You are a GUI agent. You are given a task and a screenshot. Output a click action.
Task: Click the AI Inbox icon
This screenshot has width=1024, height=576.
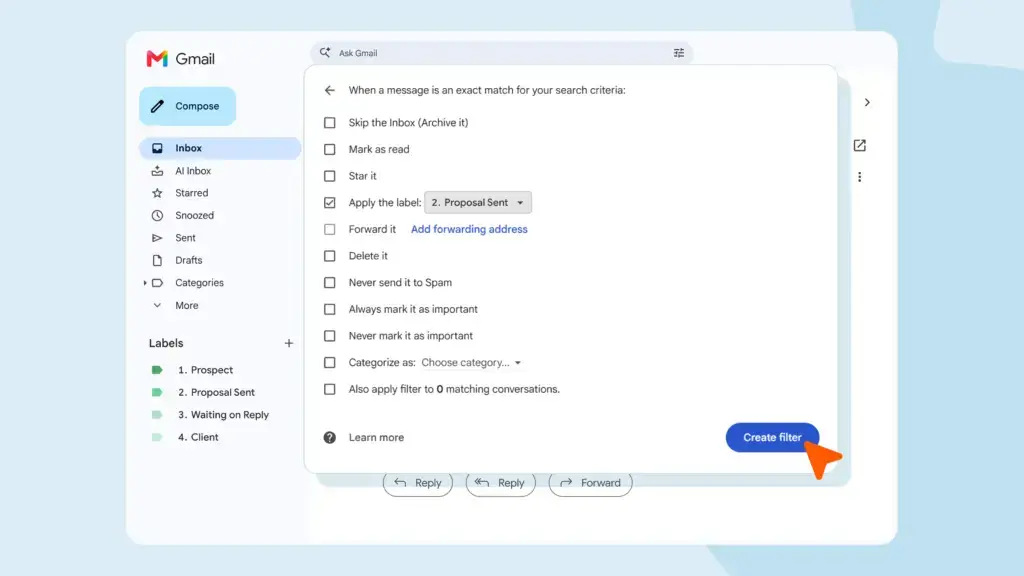[157, 170]
